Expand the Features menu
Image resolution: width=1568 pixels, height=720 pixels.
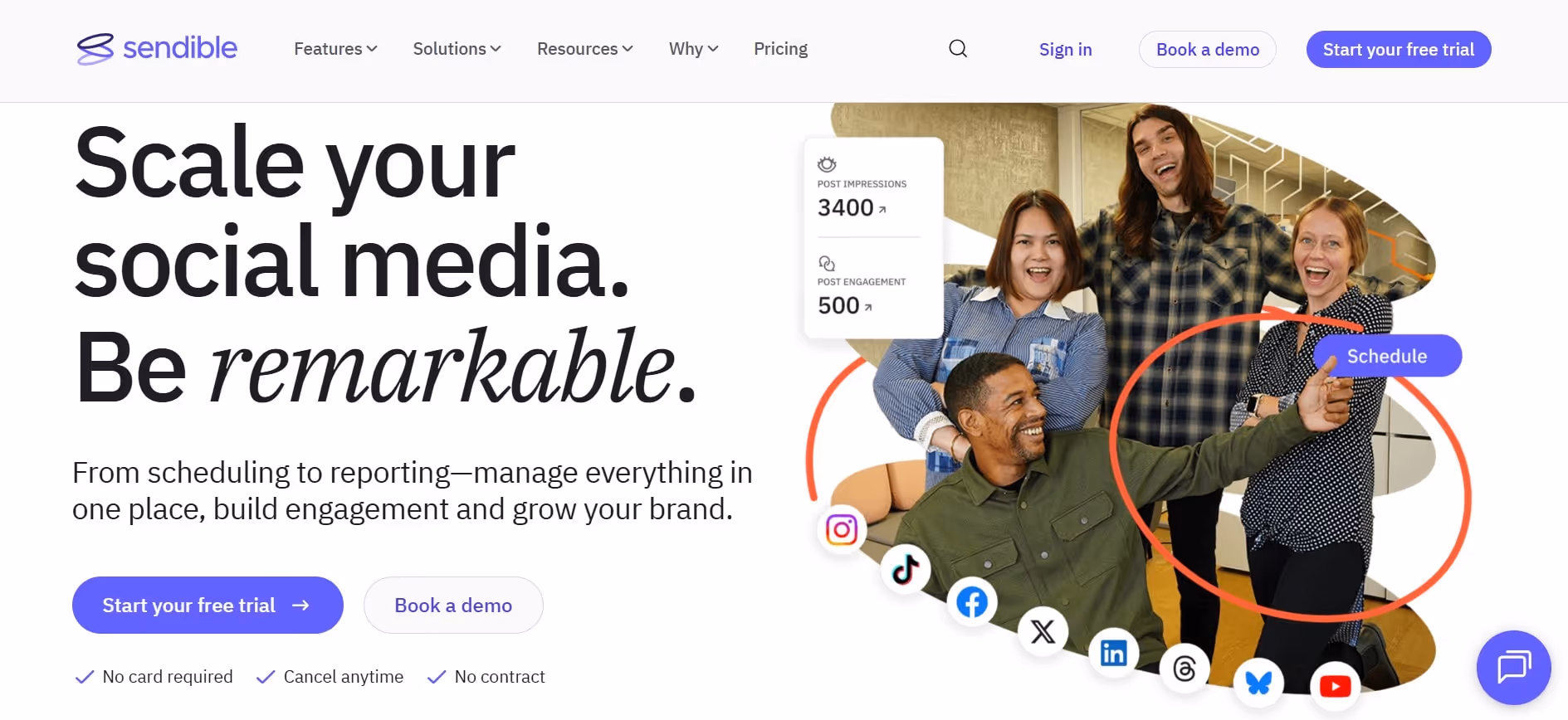pyautogui.click(x=335, y=49)
